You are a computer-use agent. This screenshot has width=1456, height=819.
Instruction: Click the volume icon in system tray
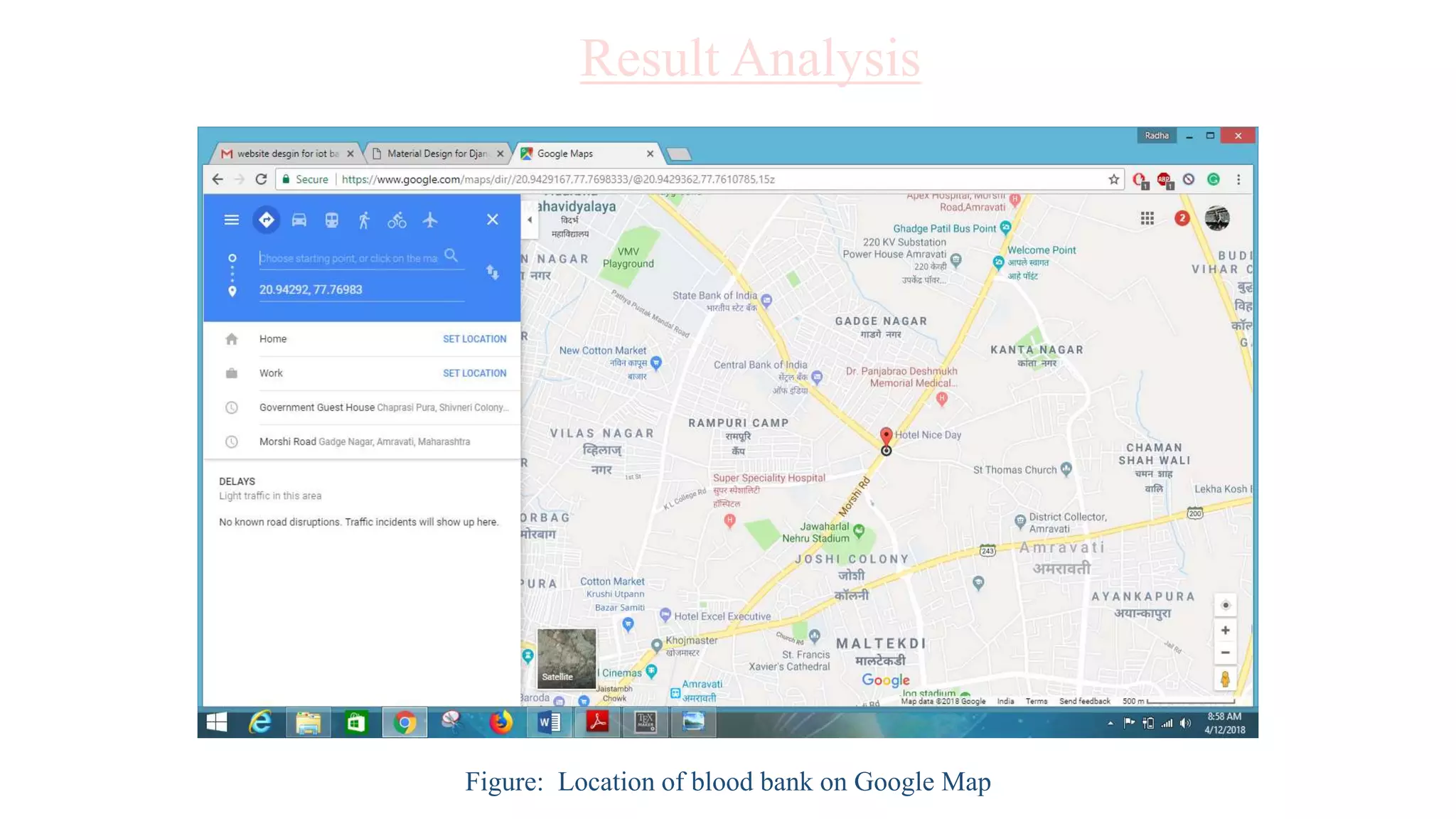tap(1184, 723)
